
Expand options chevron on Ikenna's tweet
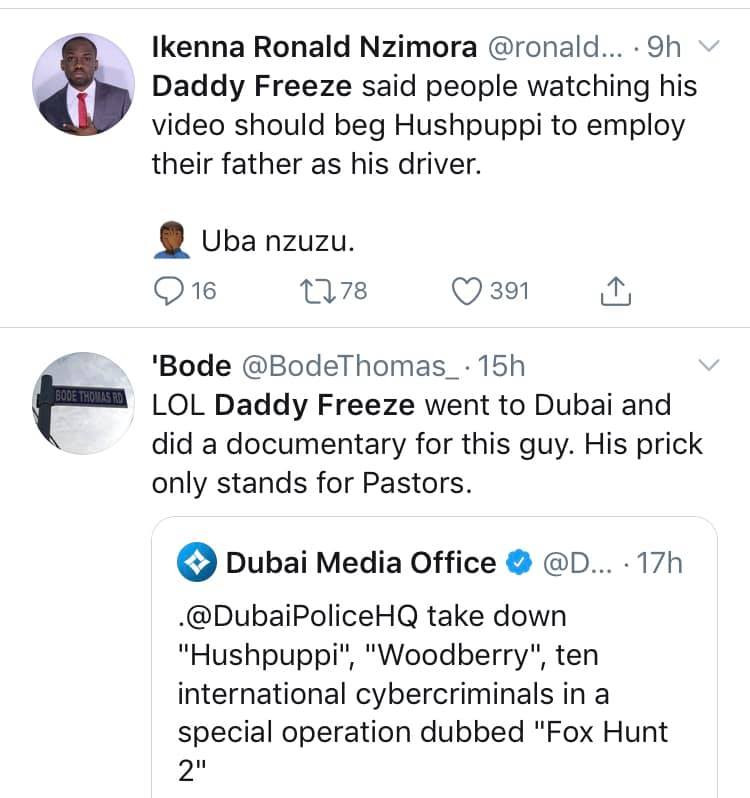pyautogui.click(x=709, y=46)
